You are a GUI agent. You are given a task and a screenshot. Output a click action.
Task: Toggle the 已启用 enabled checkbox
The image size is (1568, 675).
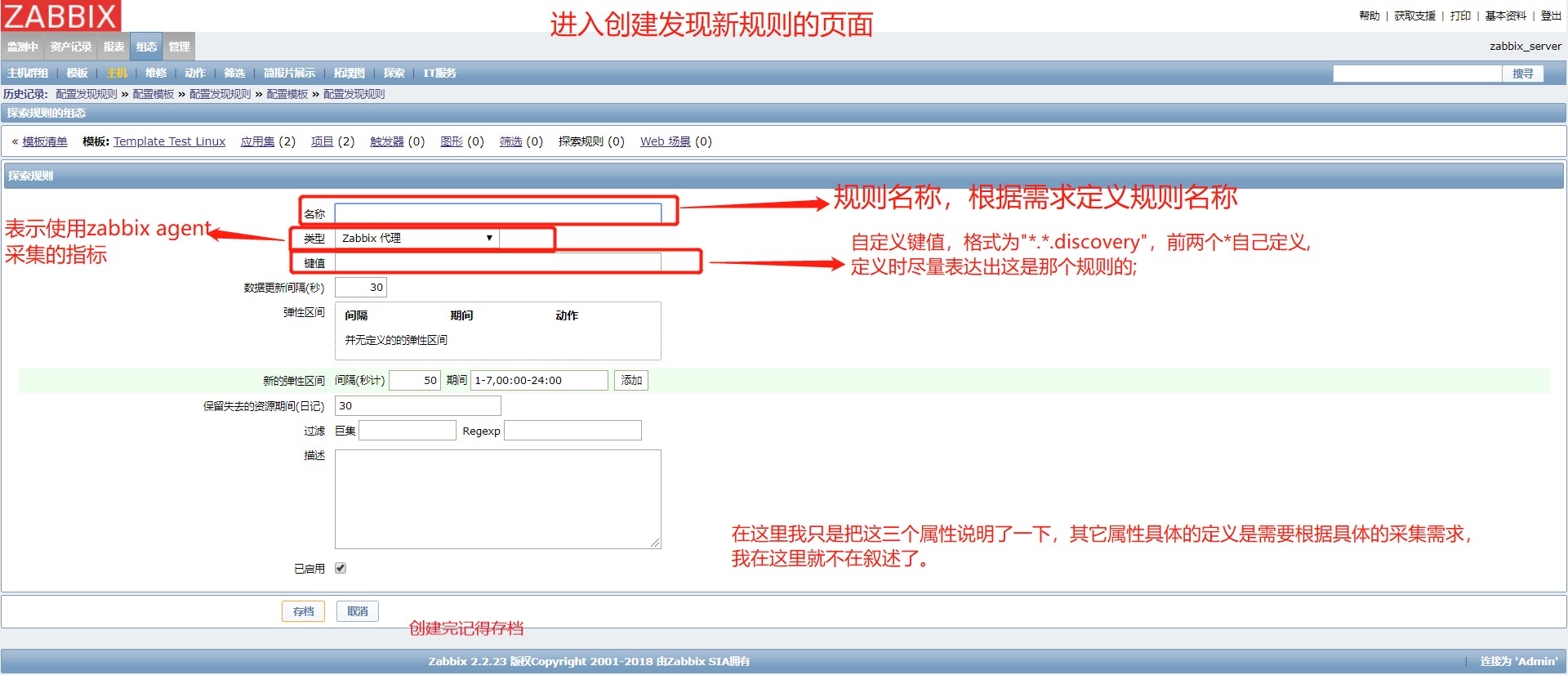[341, 568]
